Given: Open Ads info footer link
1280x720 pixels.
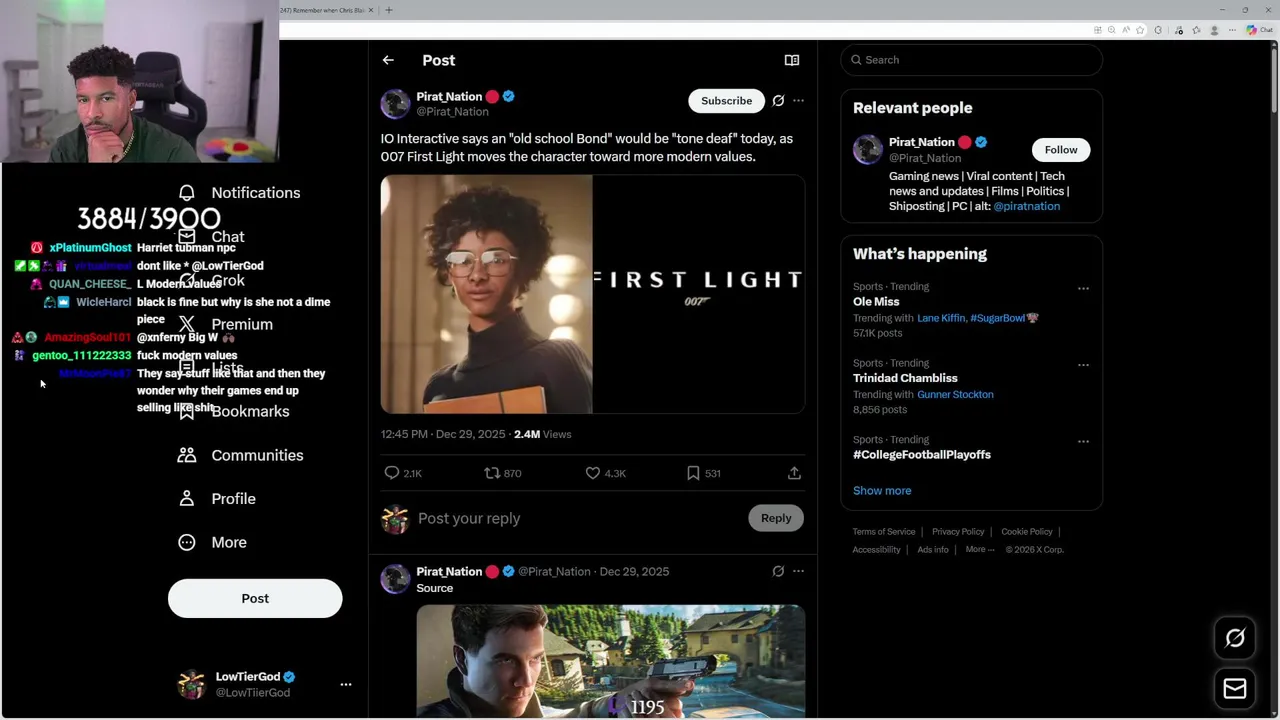Looking at the screenshot, I should pos(933,550).
